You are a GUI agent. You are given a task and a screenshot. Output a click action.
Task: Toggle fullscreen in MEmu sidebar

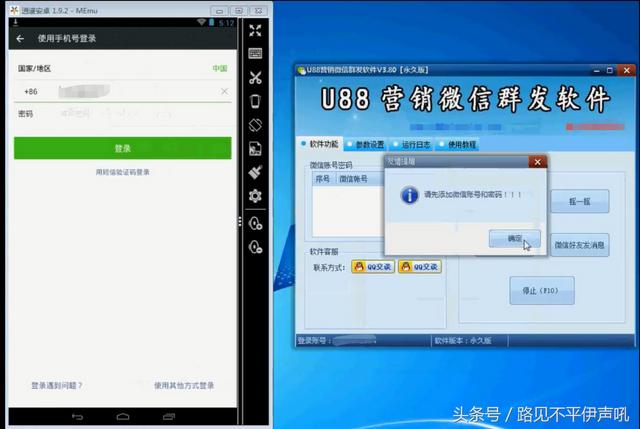[x=255, y=30]
